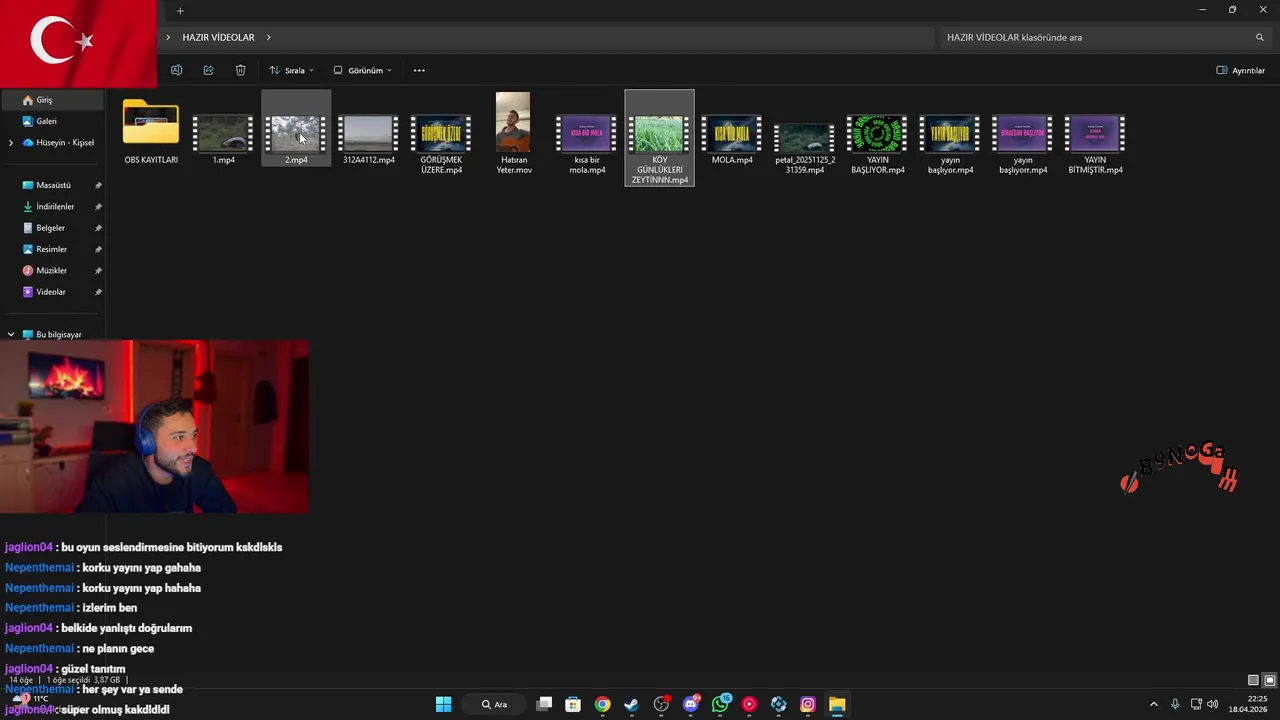Open the three-dots See more menu

(419, 71)
